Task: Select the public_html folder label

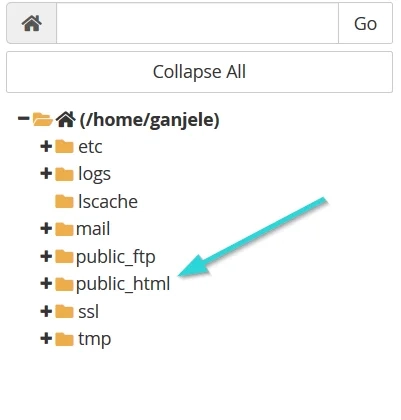Action: [x=123, y=284]
